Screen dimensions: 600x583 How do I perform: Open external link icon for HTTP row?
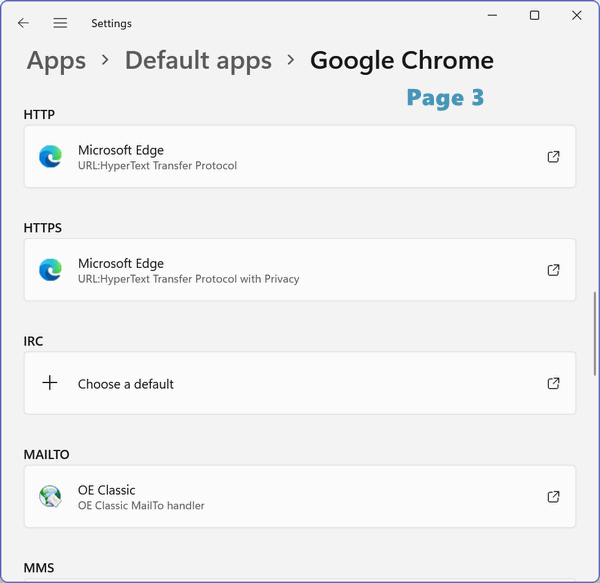tap(553, 156)
